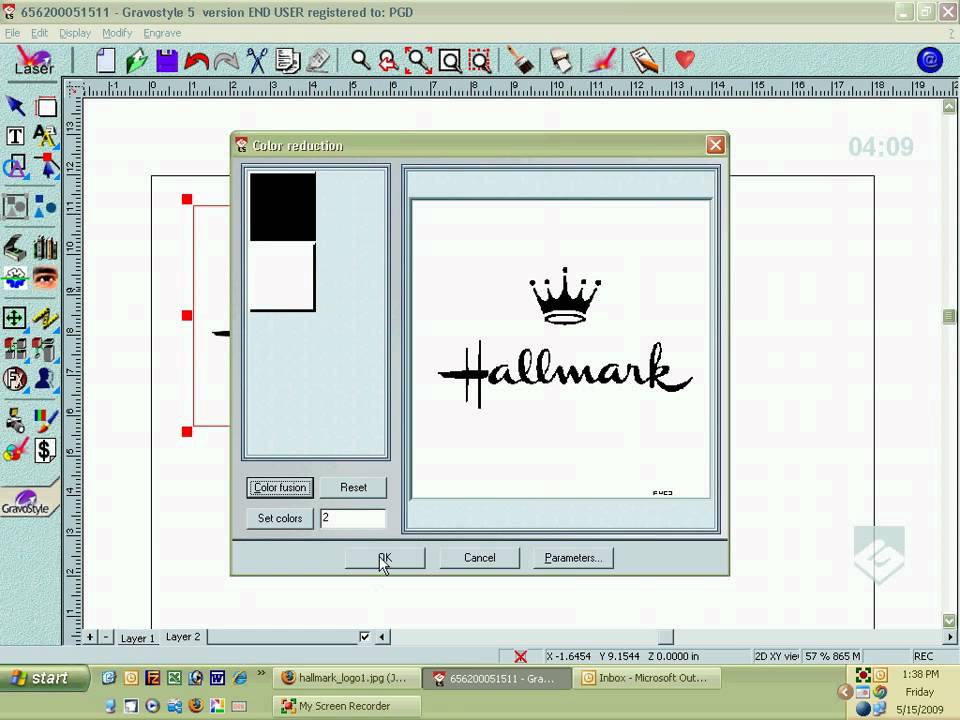The height and width of the screenshot is (720, 960).
Task: Select the black color swatch
Action: coord(283,207)
